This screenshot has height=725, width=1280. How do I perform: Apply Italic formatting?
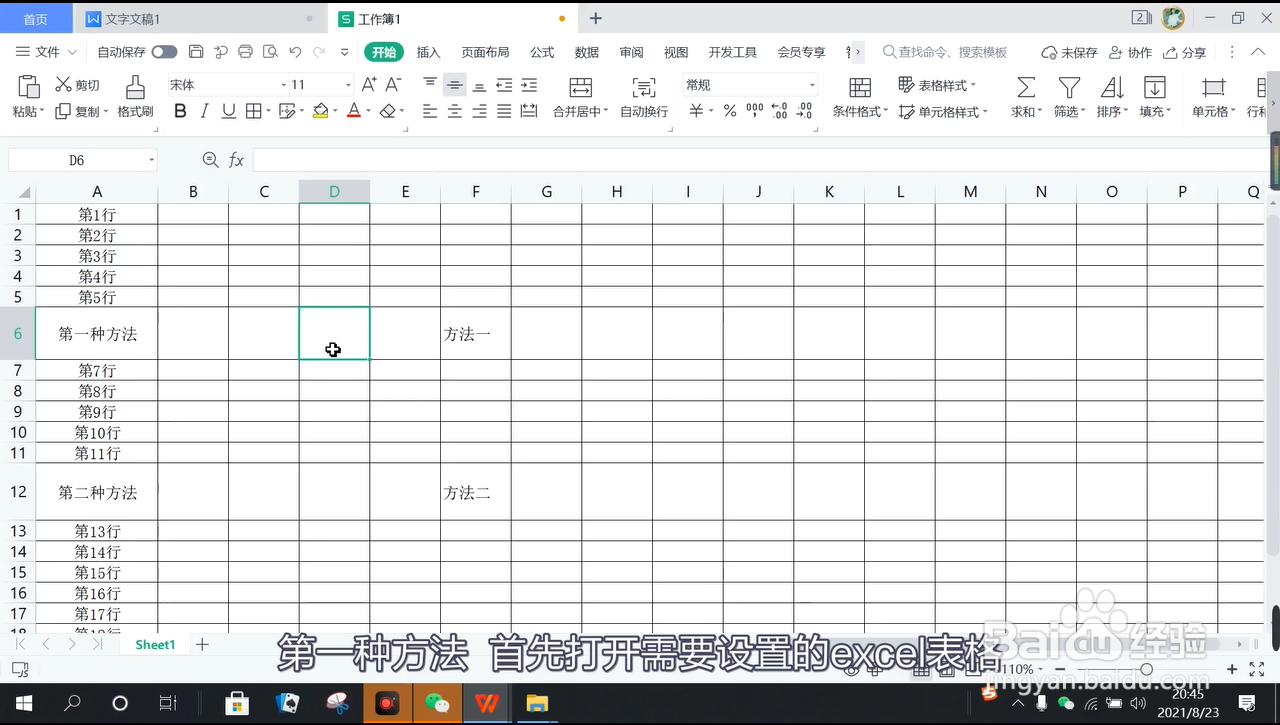coord(205,111)
